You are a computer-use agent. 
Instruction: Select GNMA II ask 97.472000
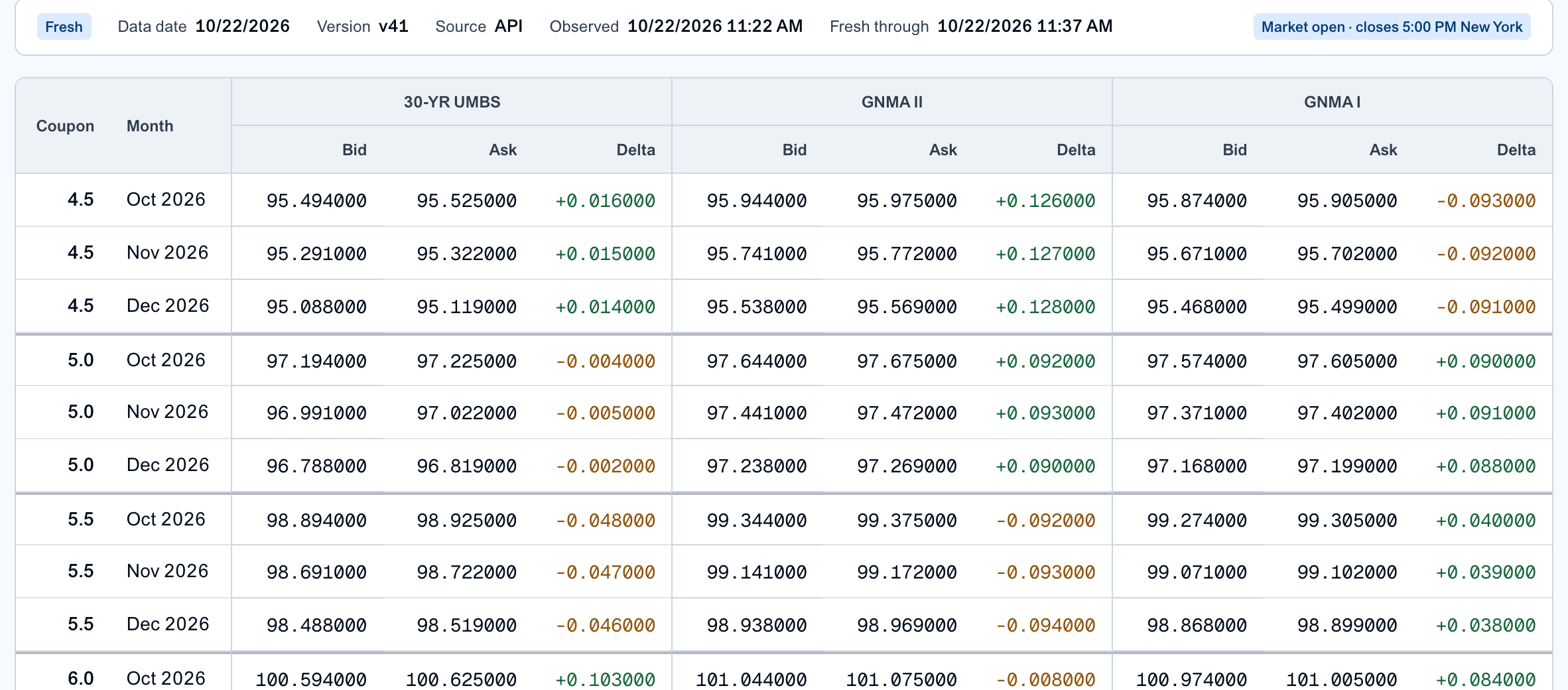pyautogui.click(x=907, y=413)
